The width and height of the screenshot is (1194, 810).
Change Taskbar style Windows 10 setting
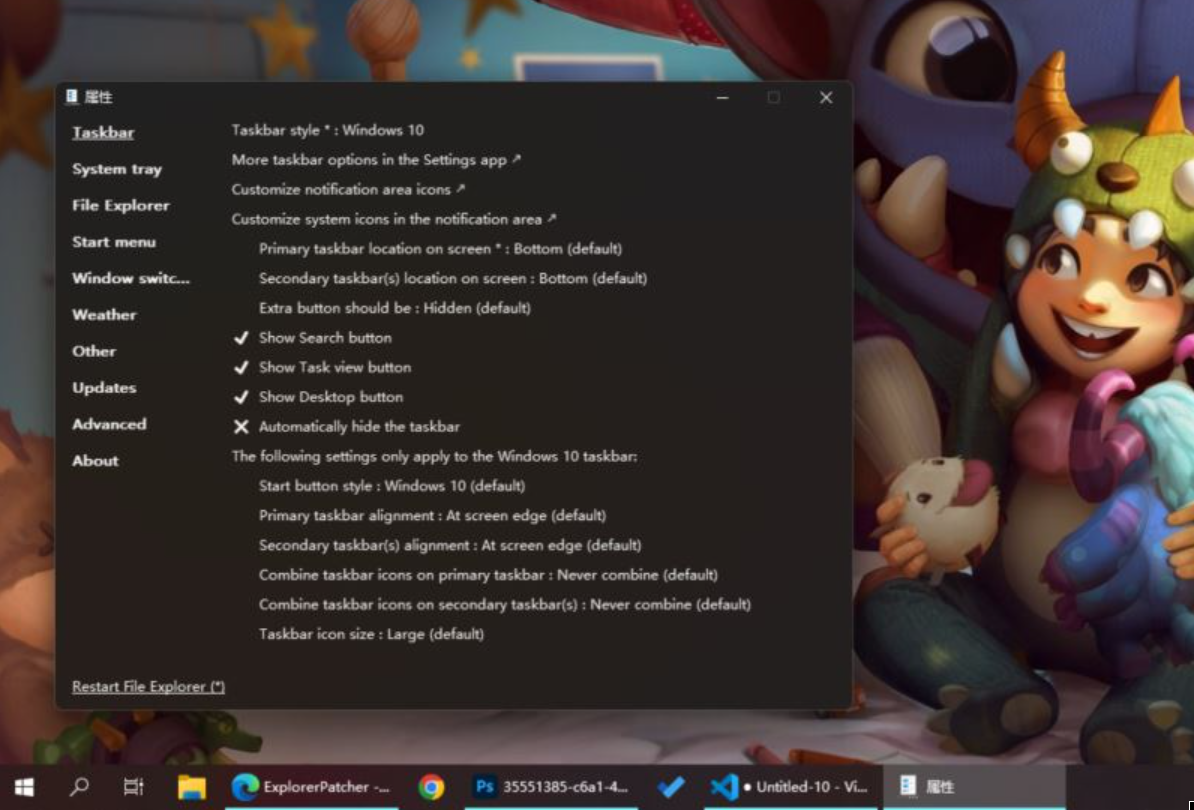coord(328,130)
